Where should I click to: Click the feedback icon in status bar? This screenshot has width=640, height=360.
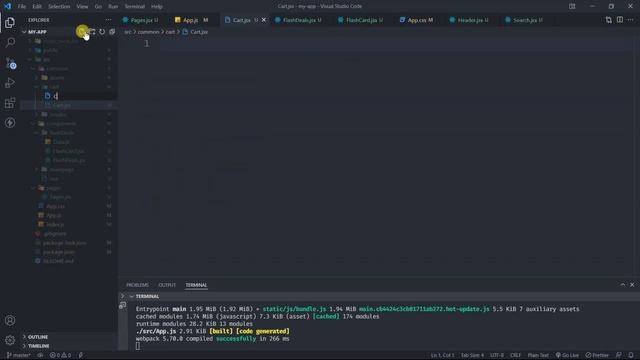tap(619, 355)
